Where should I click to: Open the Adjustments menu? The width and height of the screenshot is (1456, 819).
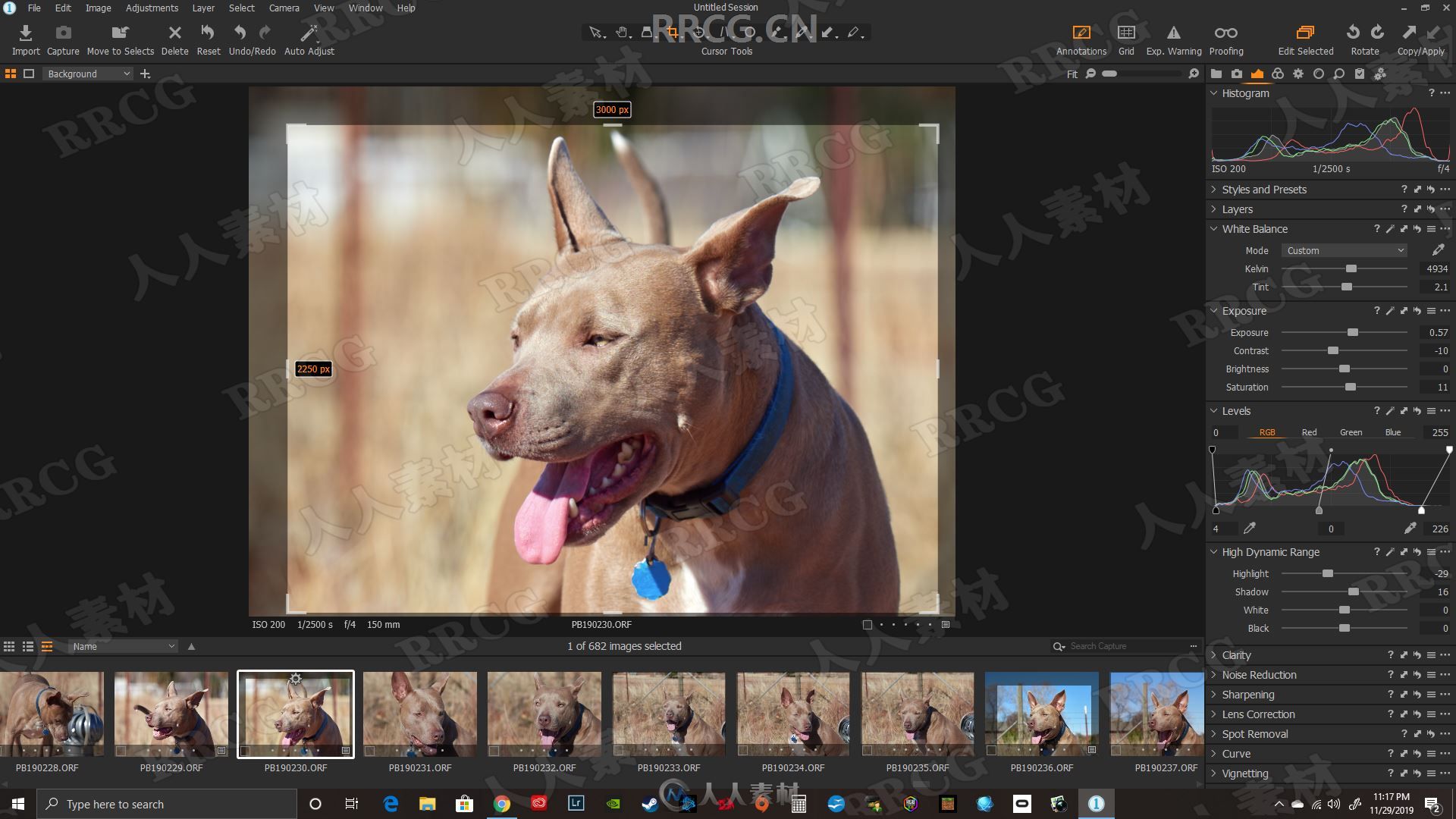pyautogui.click(x=150, y=8)
